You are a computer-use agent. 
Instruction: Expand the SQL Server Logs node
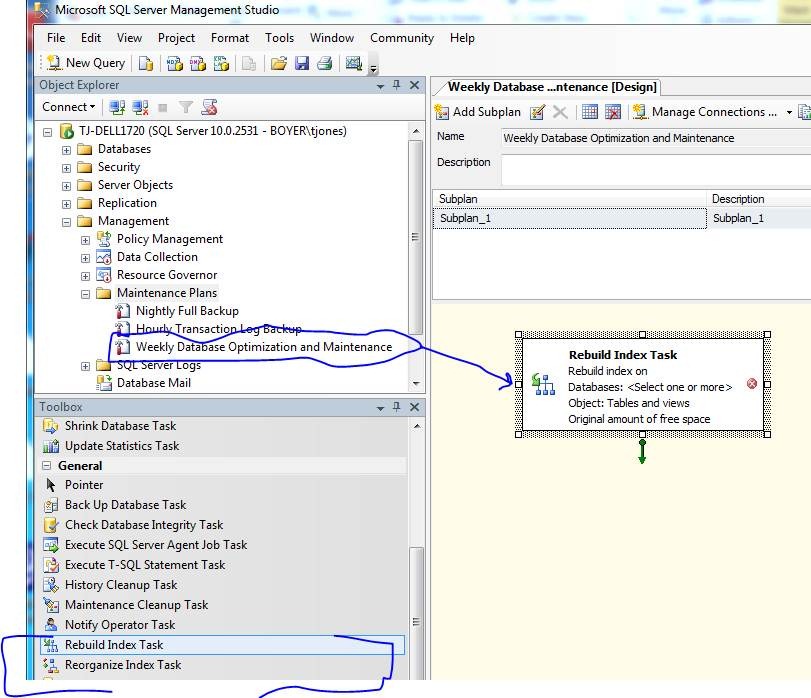click(85, 367)
